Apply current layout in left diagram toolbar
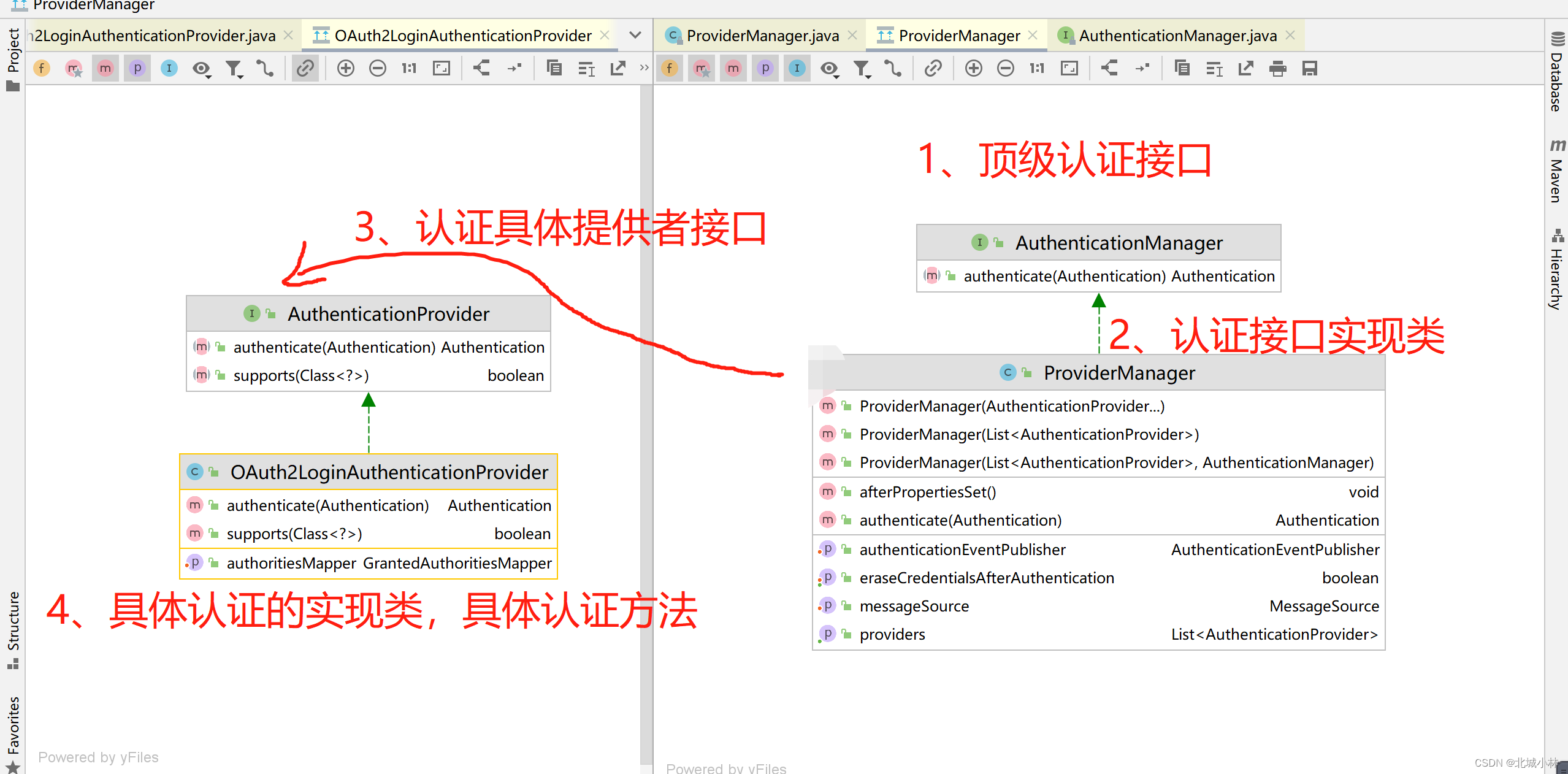1568x774 pixels. [x=482, y=68]
